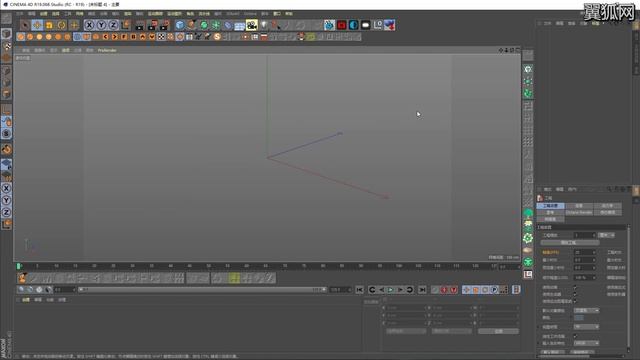Click the orange S icon in second toolbar row

click(x=217, y=37)
